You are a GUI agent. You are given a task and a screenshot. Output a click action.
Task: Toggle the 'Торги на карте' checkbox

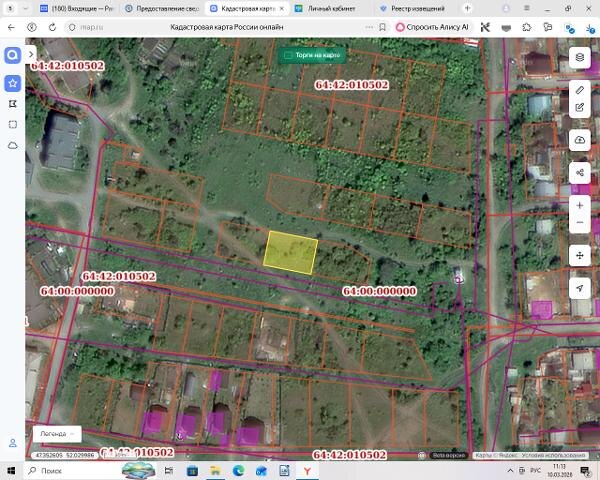288,56
